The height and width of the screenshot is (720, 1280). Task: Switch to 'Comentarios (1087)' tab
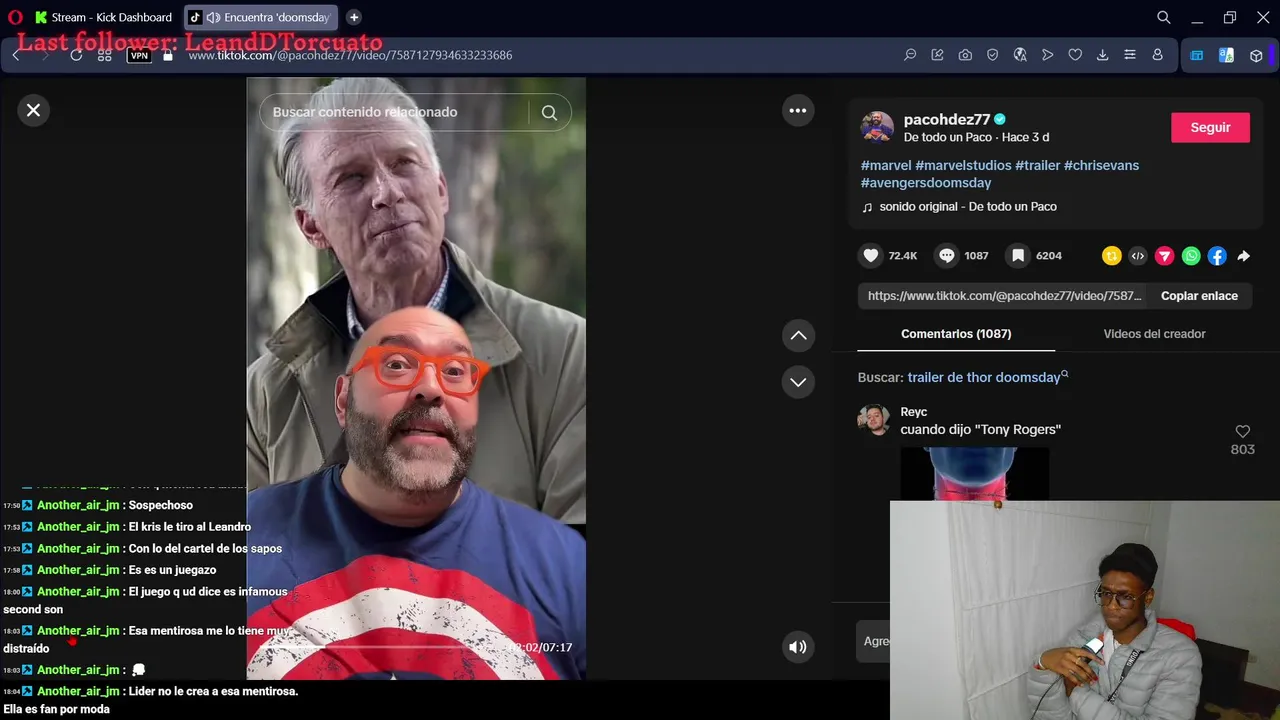click(956, 334)
